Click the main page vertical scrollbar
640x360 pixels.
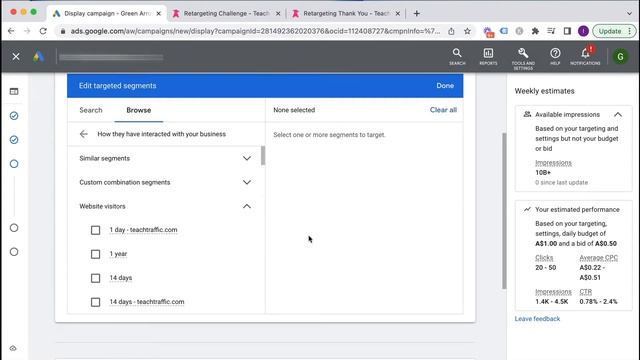504,211
